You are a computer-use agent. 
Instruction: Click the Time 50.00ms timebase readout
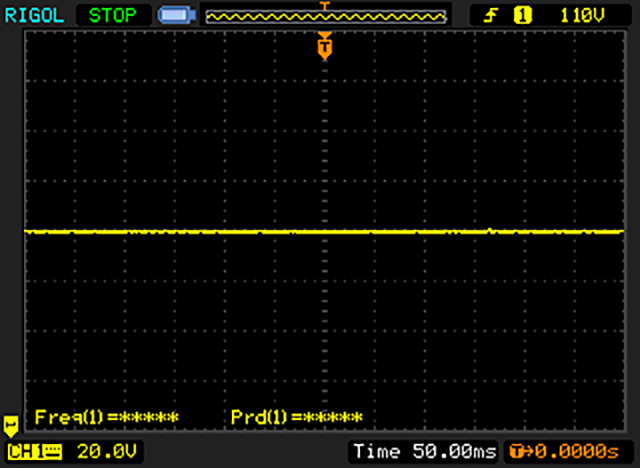(x=424, y=452)
